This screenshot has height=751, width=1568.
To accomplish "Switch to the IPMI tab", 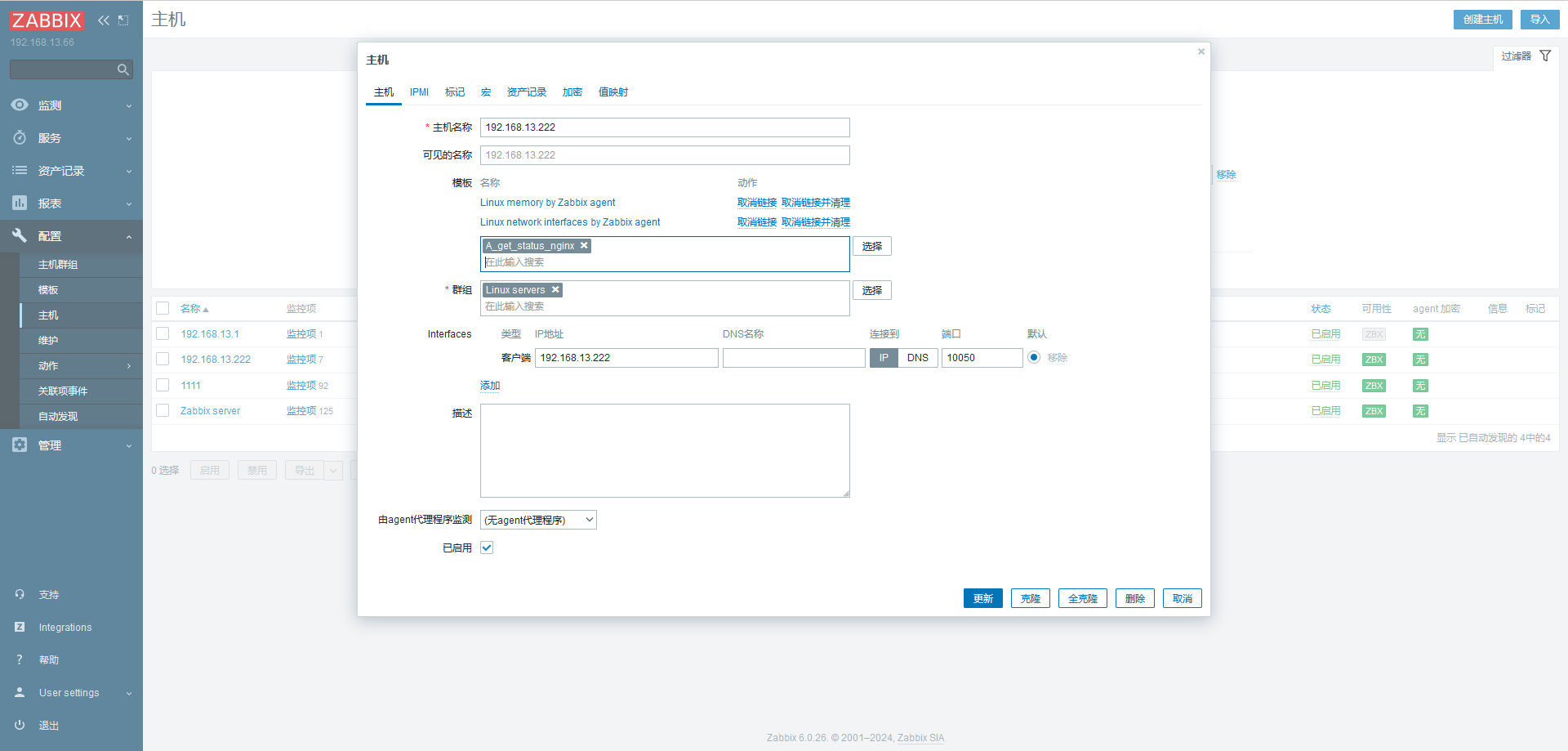I will [x=419, y=92].
